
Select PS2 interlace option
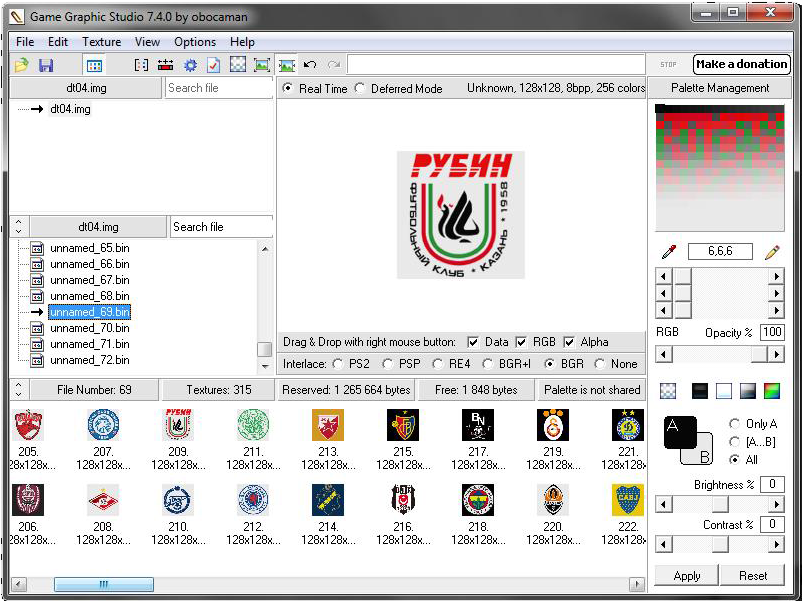338,364
